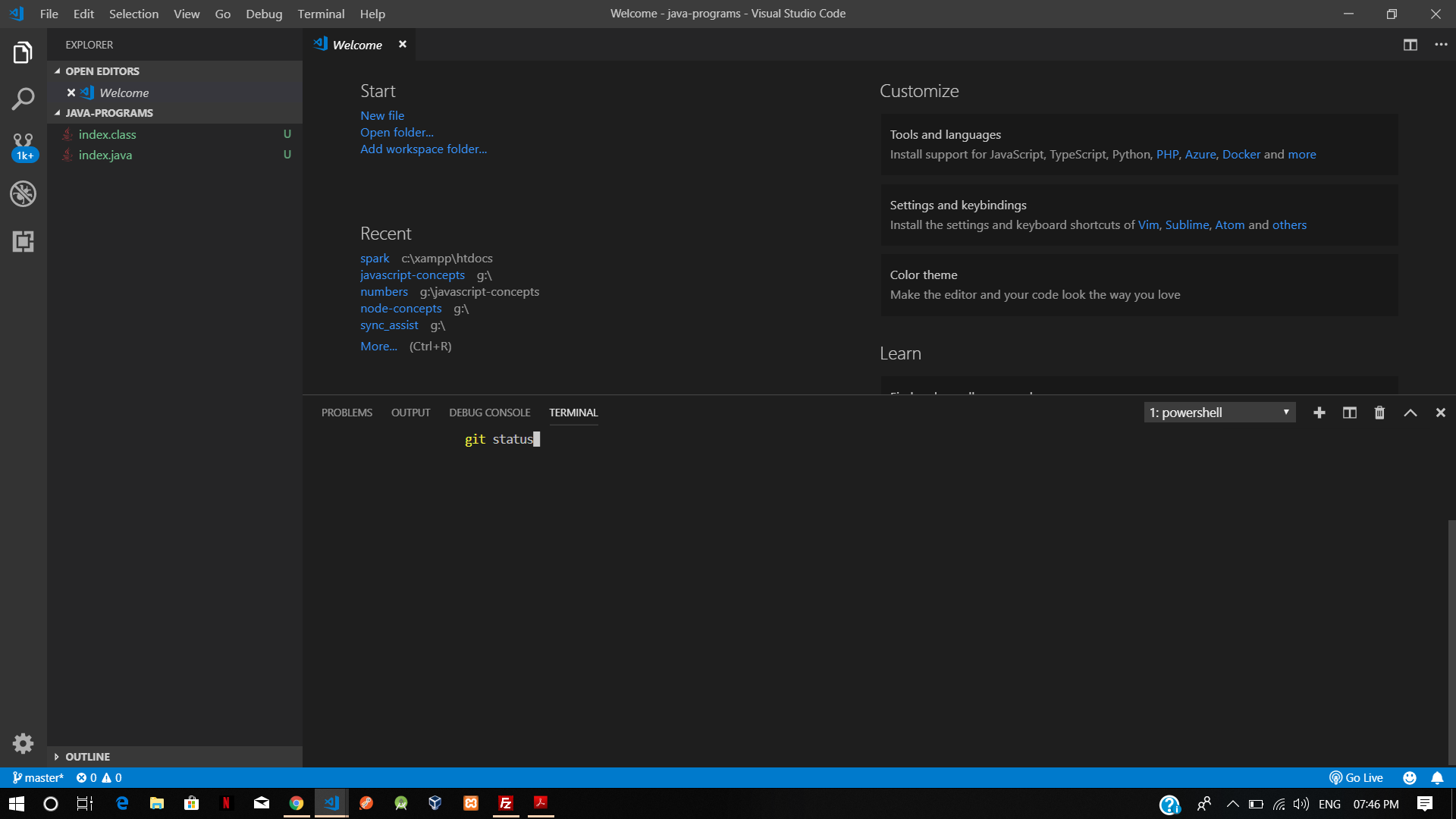The image size is (1456, 819).
Task: Open Windows Start menu
Action: coord(17,803)
